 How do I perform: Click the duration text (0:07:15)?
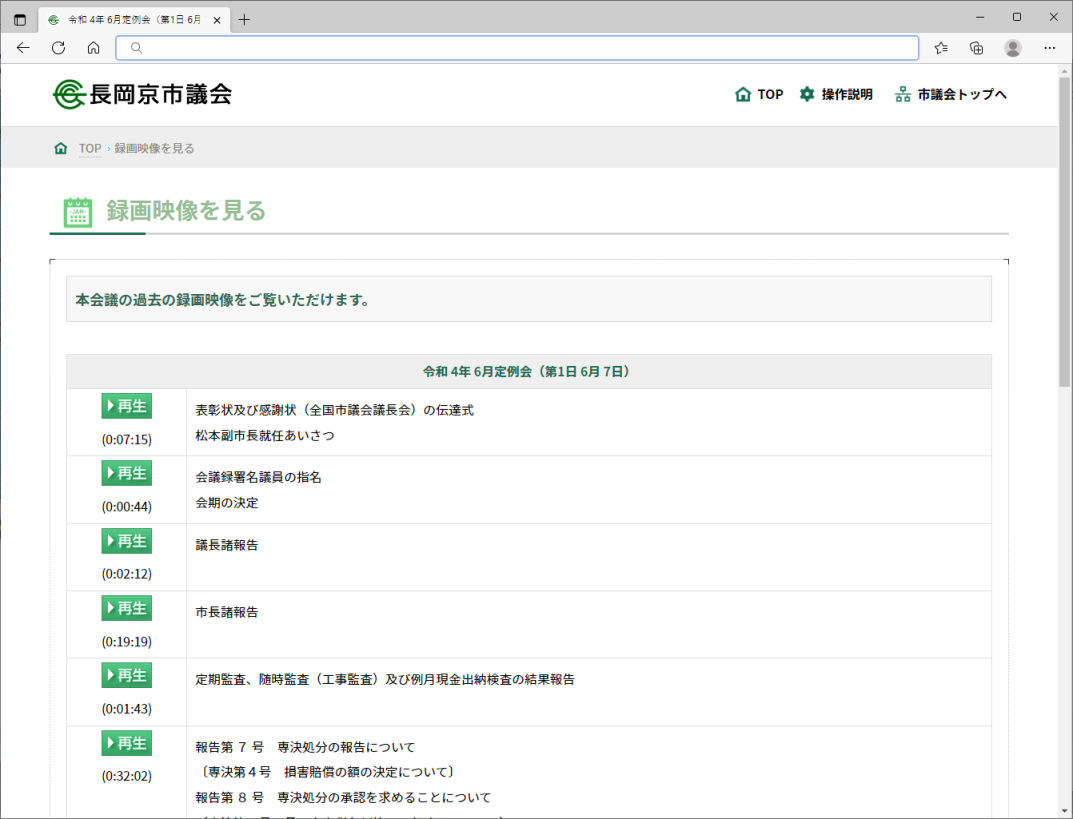[127, 439]
